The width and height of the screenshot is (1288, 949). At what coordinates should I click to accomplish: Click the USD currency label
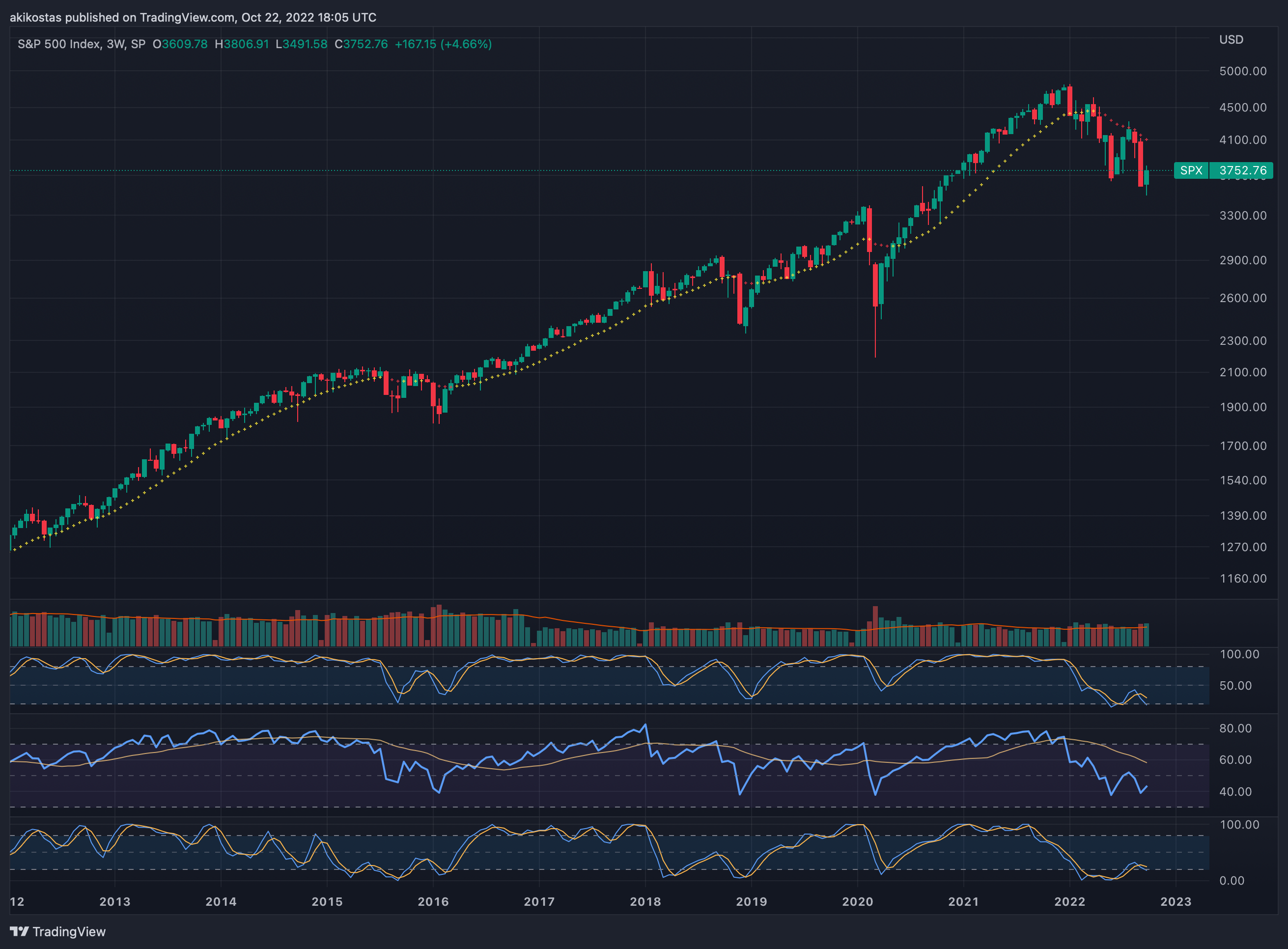1231,40
